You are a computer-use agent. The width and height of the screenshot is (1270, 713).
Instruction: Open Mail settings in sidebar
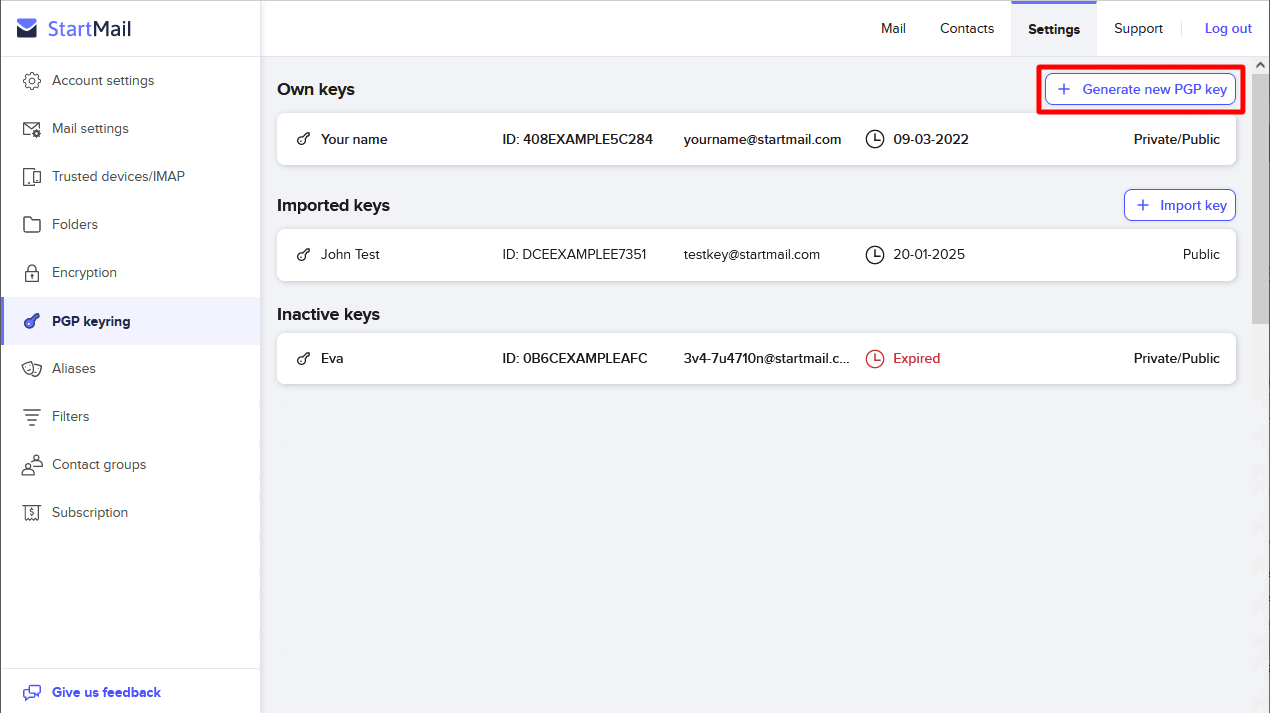tap(130, 129)
